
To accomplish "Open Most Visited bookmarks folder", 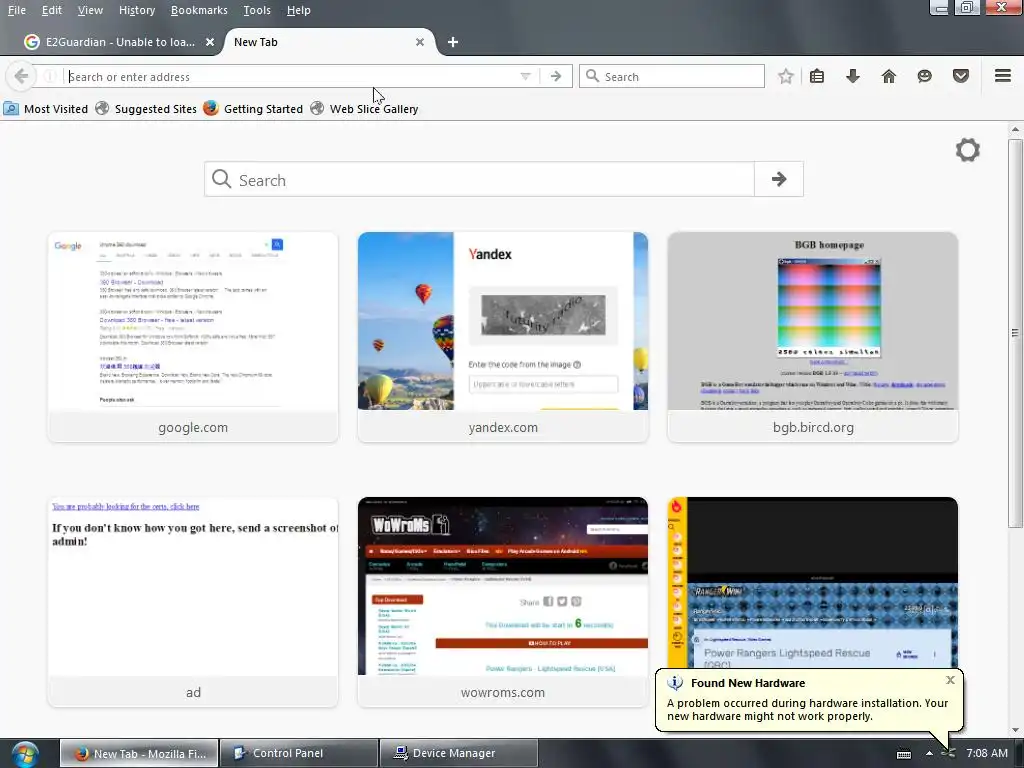I will (x=46, y=109).
